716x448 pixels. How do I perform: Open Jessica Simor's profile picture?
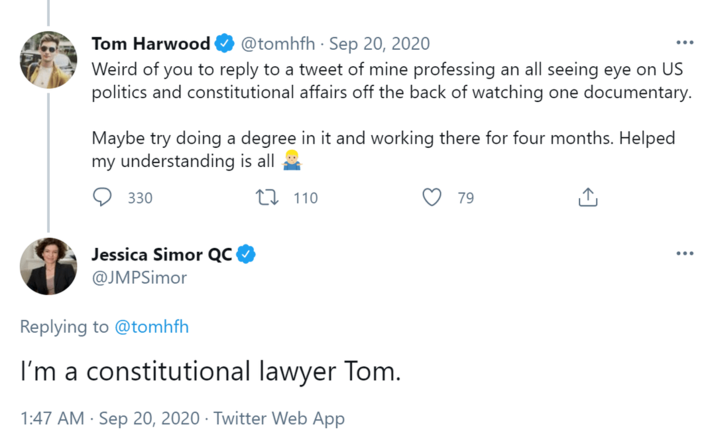[x=49, y=267]
